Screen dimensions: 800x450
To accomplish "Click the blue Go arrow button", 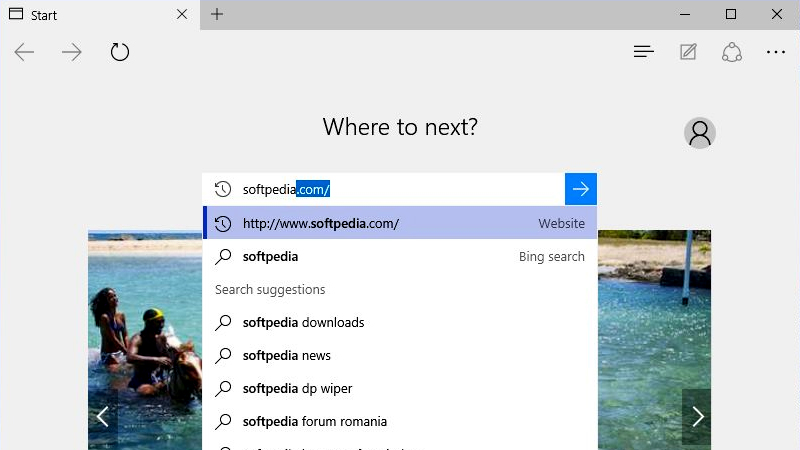I will click(581, 189).
